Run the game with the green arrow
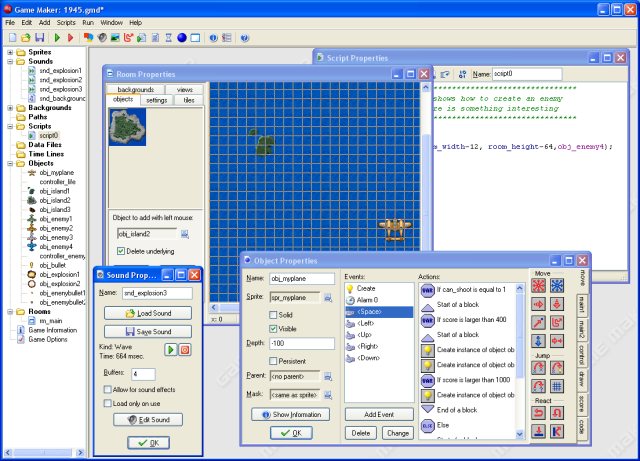The height and width of the screenshot is (461, 640). point(57,38)
